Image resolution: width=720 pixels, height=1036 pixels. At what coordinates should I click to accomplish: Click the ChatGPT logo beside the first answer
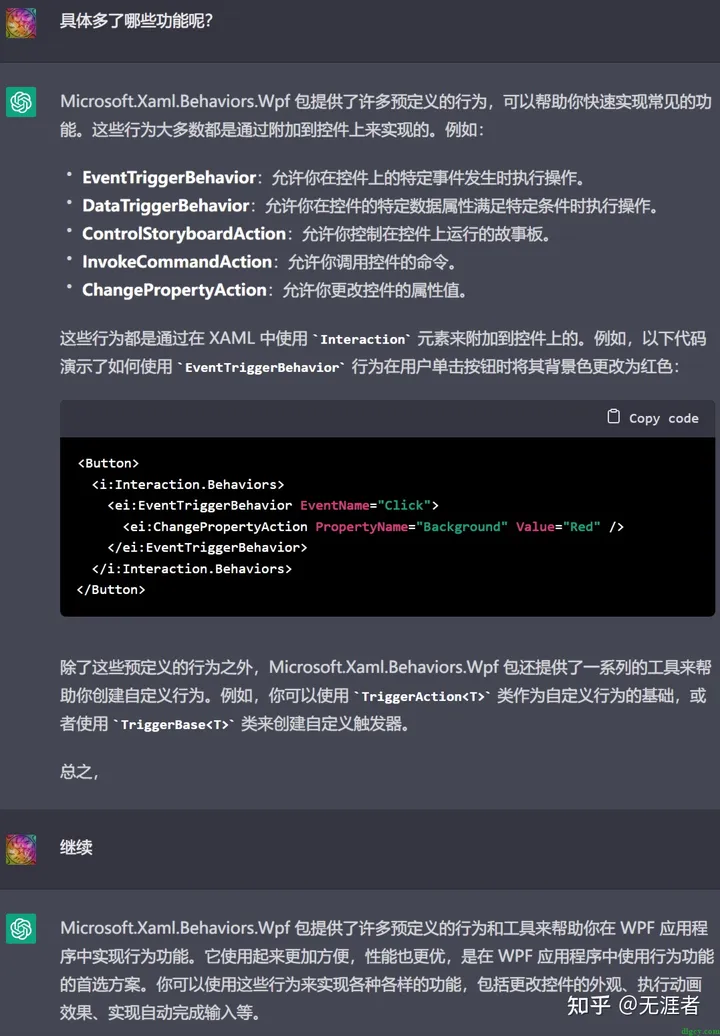coord(21,102)
